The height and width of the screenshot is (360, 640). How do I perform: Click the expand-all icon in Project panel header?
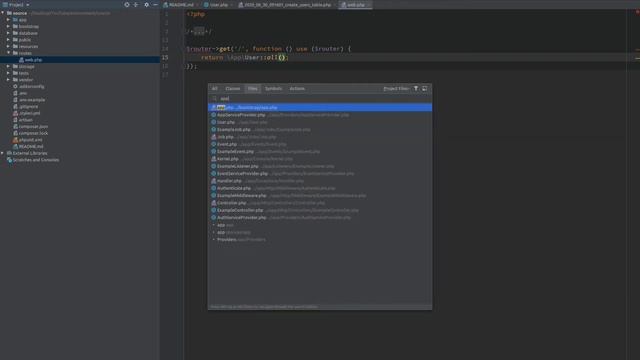click(x=136, y=4)
